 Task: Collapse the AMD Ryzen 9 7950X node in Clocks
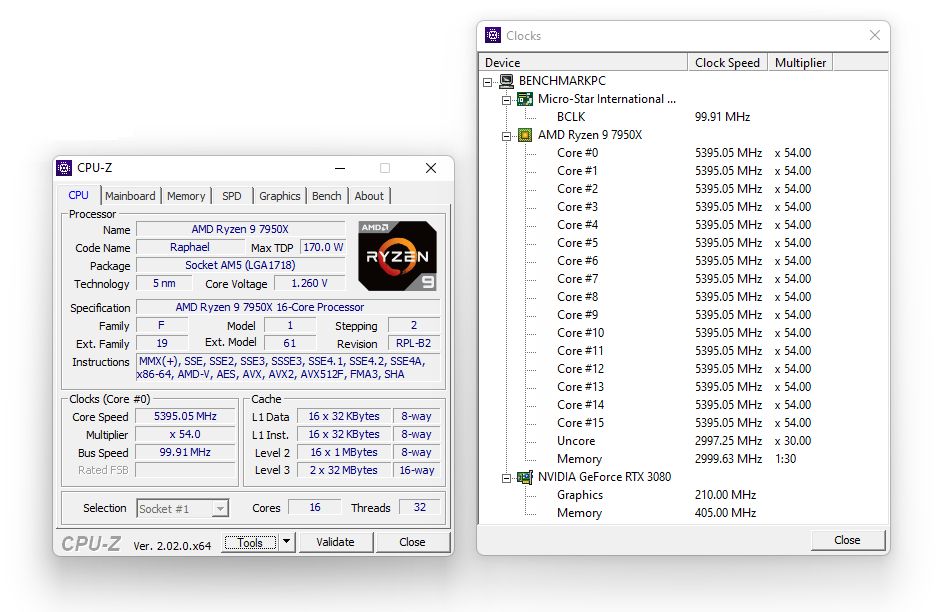(507, 136)
